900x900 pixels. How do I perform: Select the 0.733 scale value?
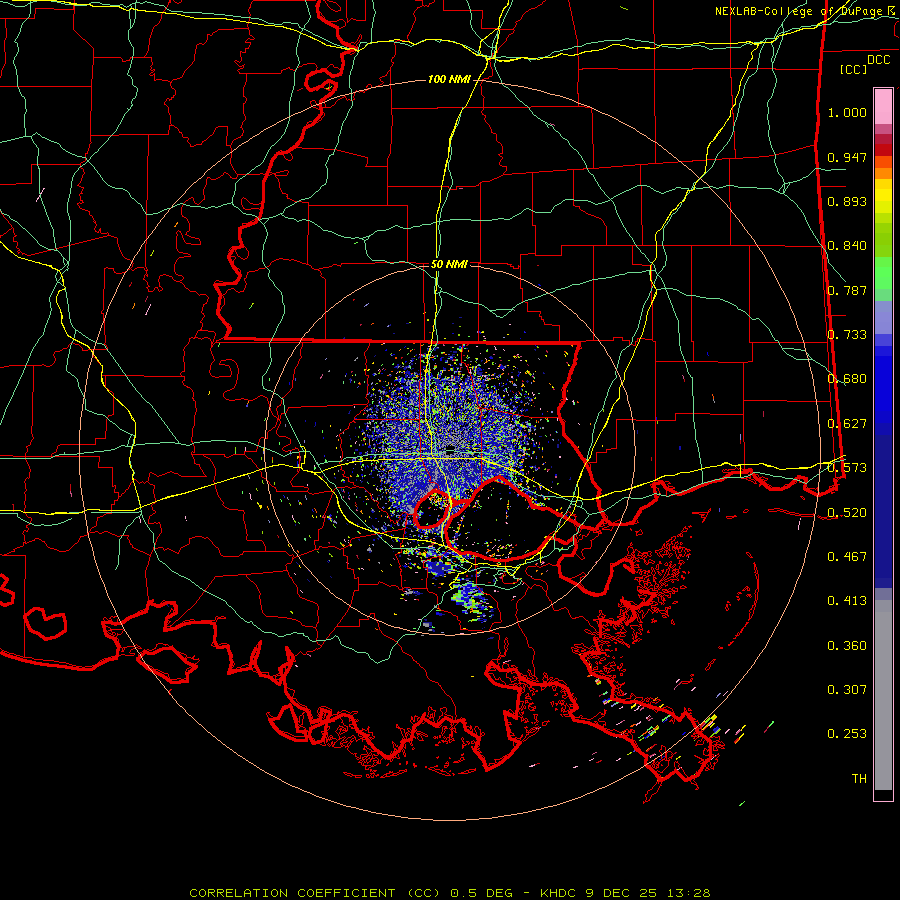point(847,335)
